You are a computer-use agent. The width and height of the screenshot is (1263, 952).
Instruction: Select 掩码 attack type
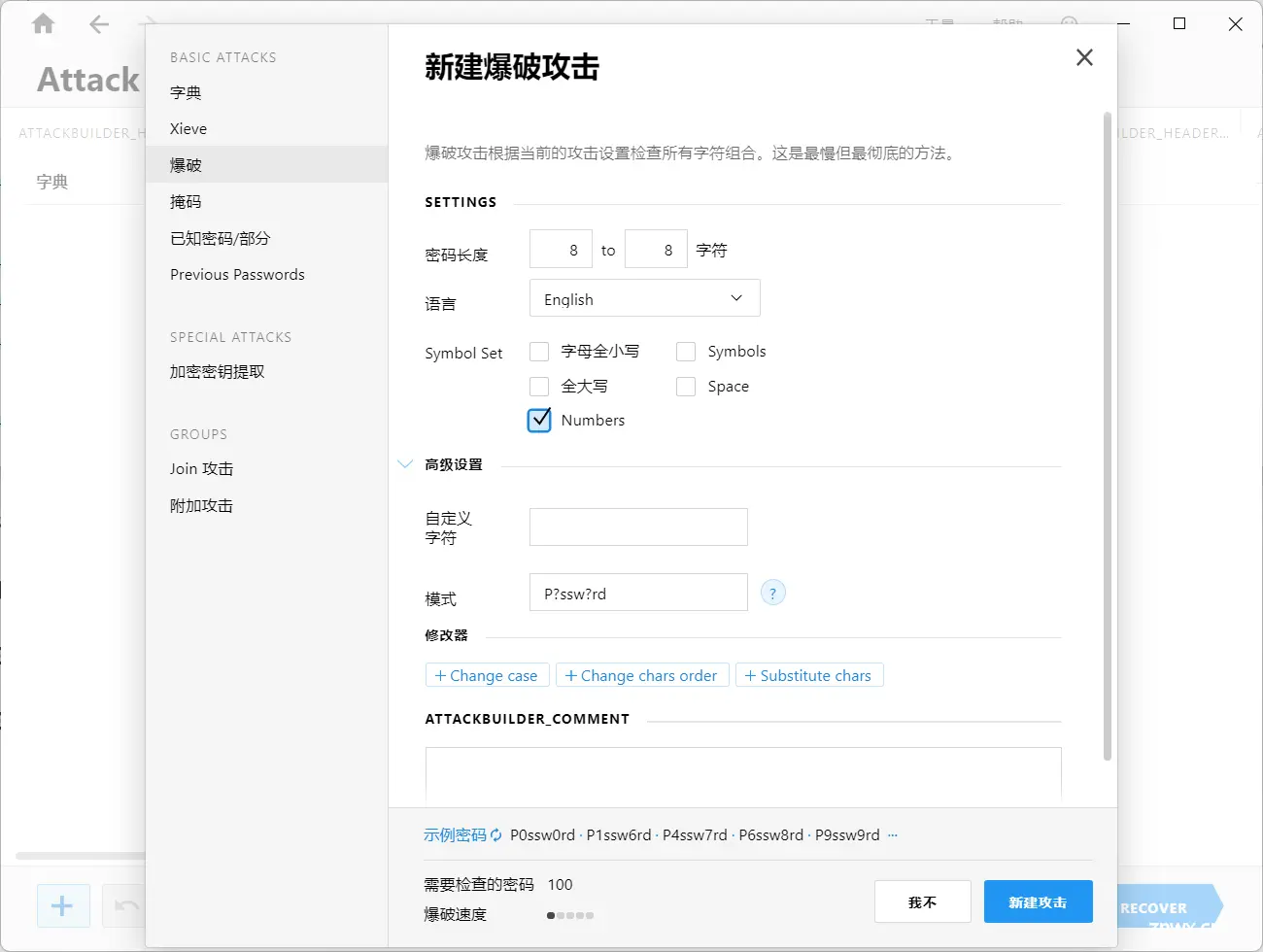tap(266, 201)
